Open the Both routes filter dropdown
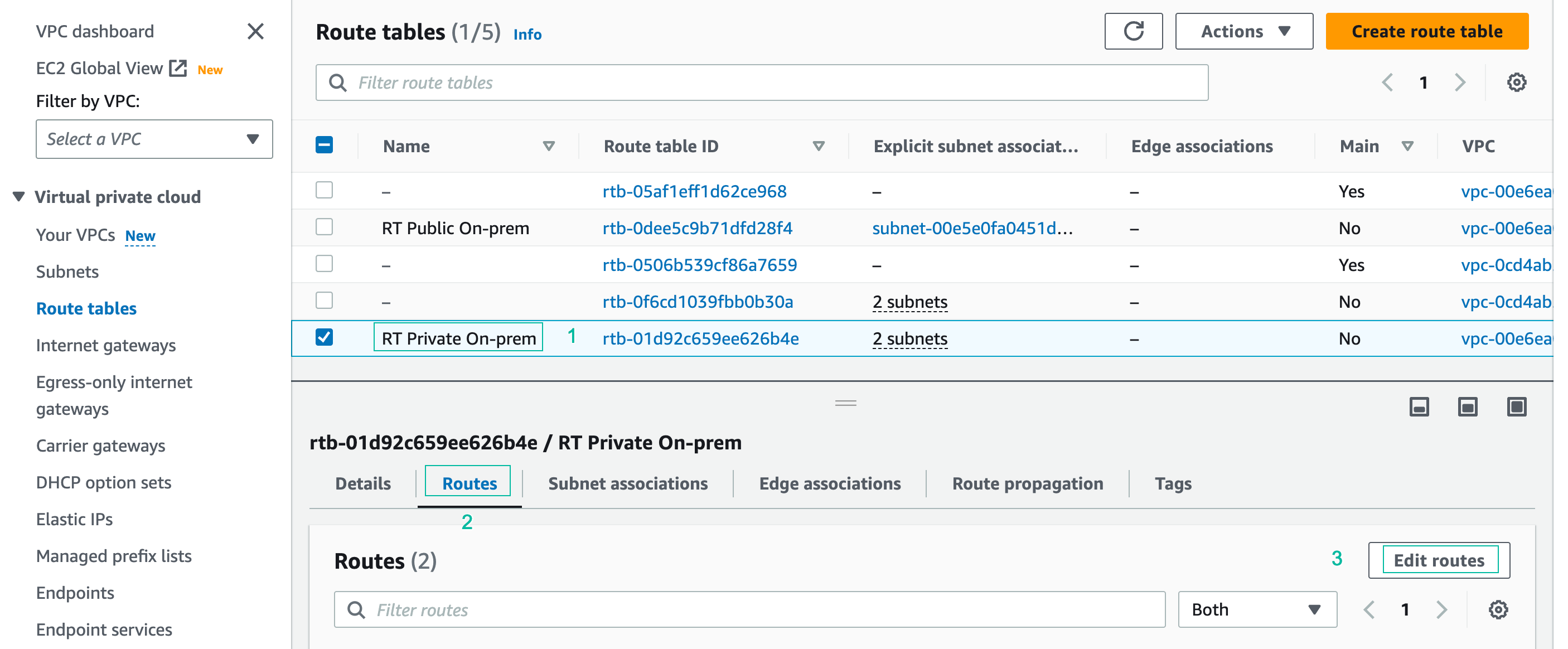 [1257, 609]
